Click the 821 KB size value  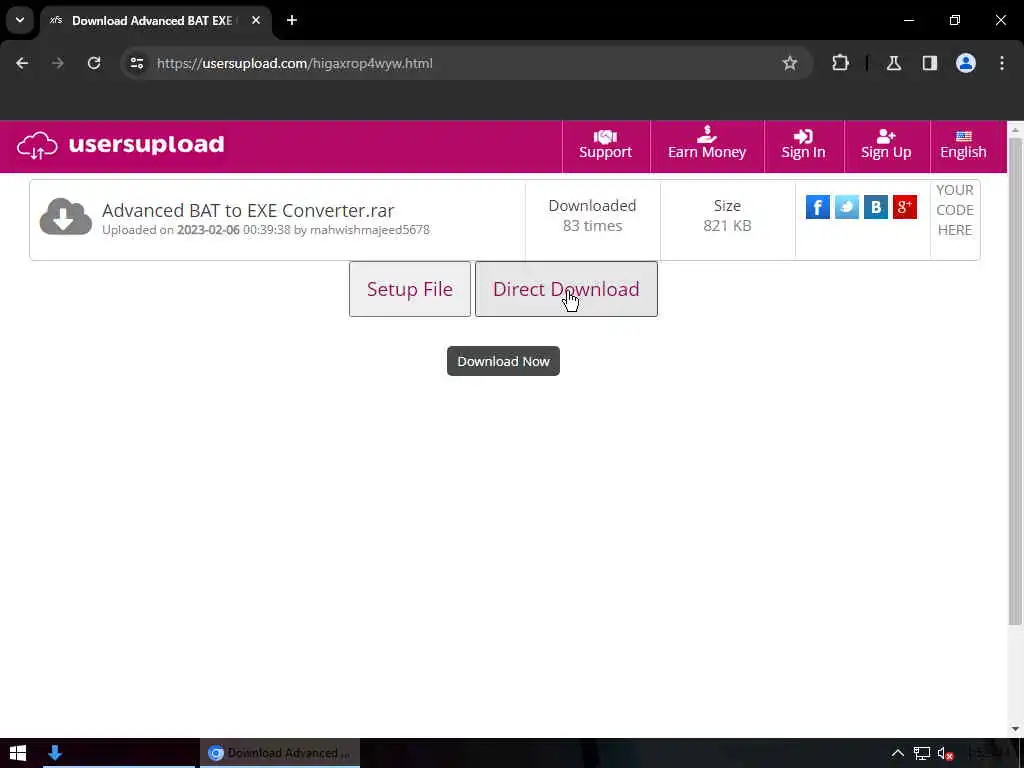(728, 226)
